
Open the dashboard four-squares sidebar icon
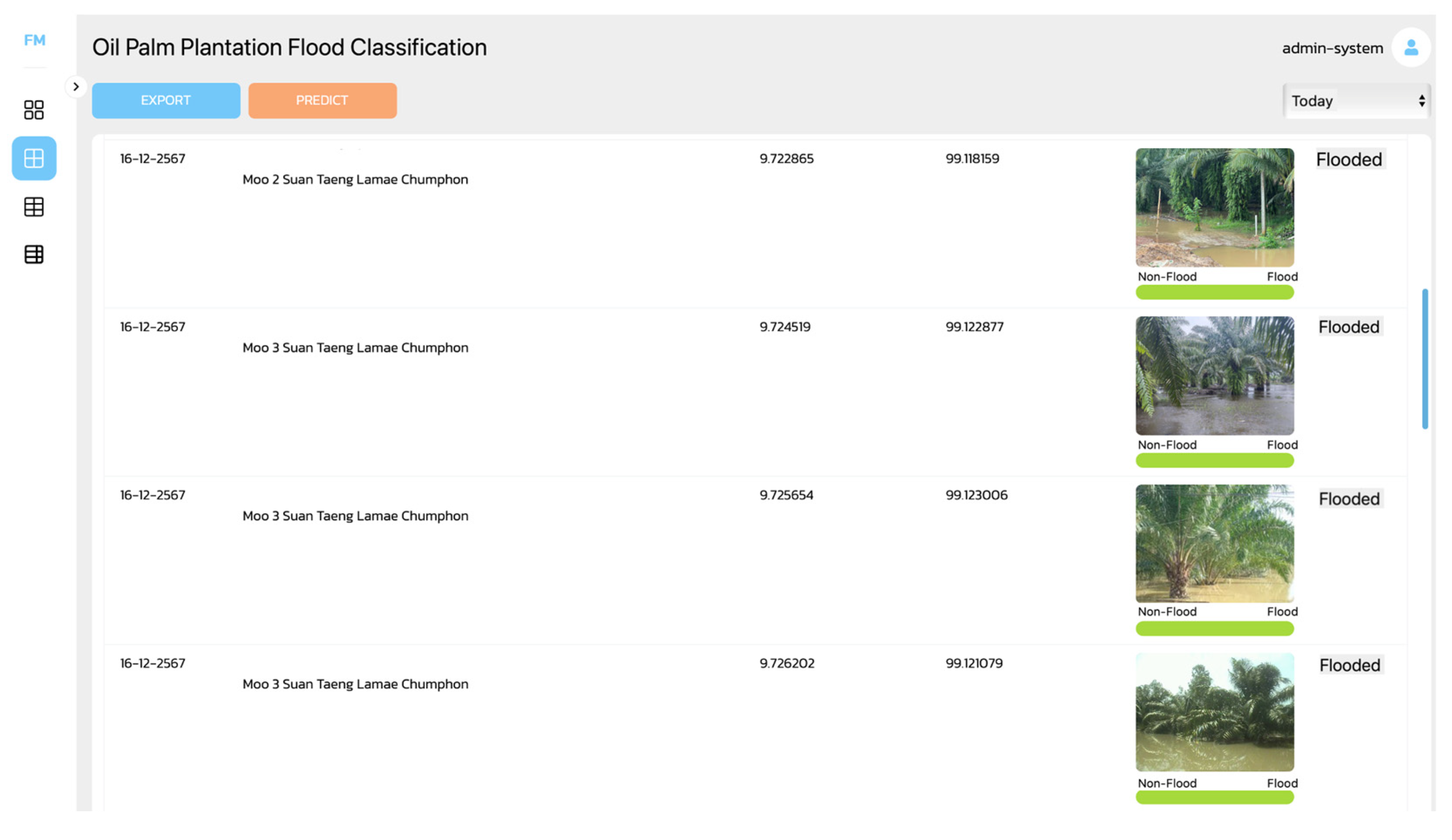pos(34,109)
